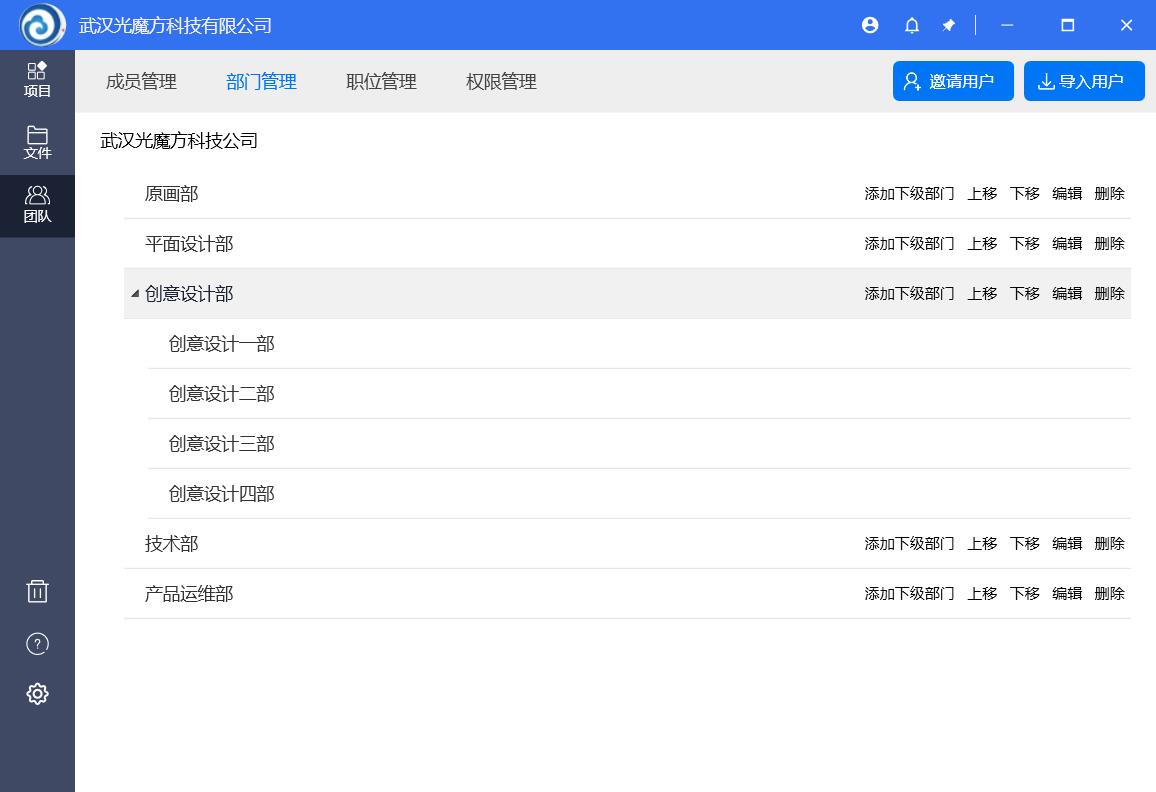Minimize the application window
Image resolution: width=1156 pixels, height=792 pixels.
[1007, 25]
